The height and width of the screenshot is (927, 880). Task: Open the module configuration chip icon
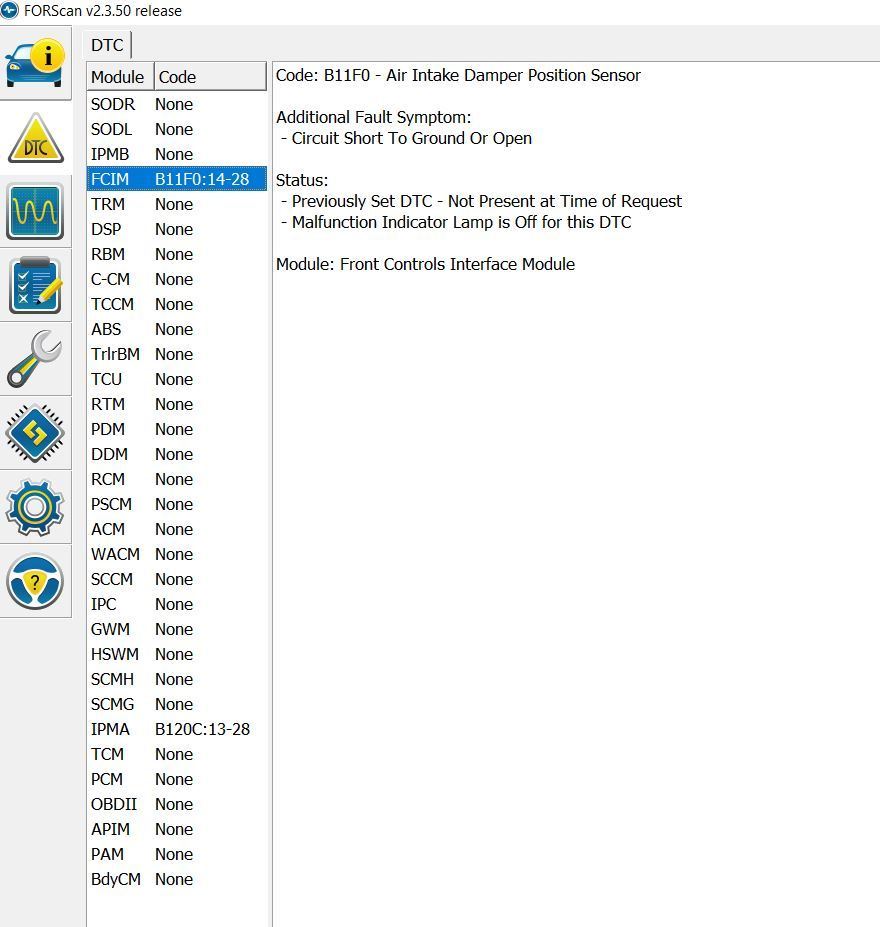35,433
